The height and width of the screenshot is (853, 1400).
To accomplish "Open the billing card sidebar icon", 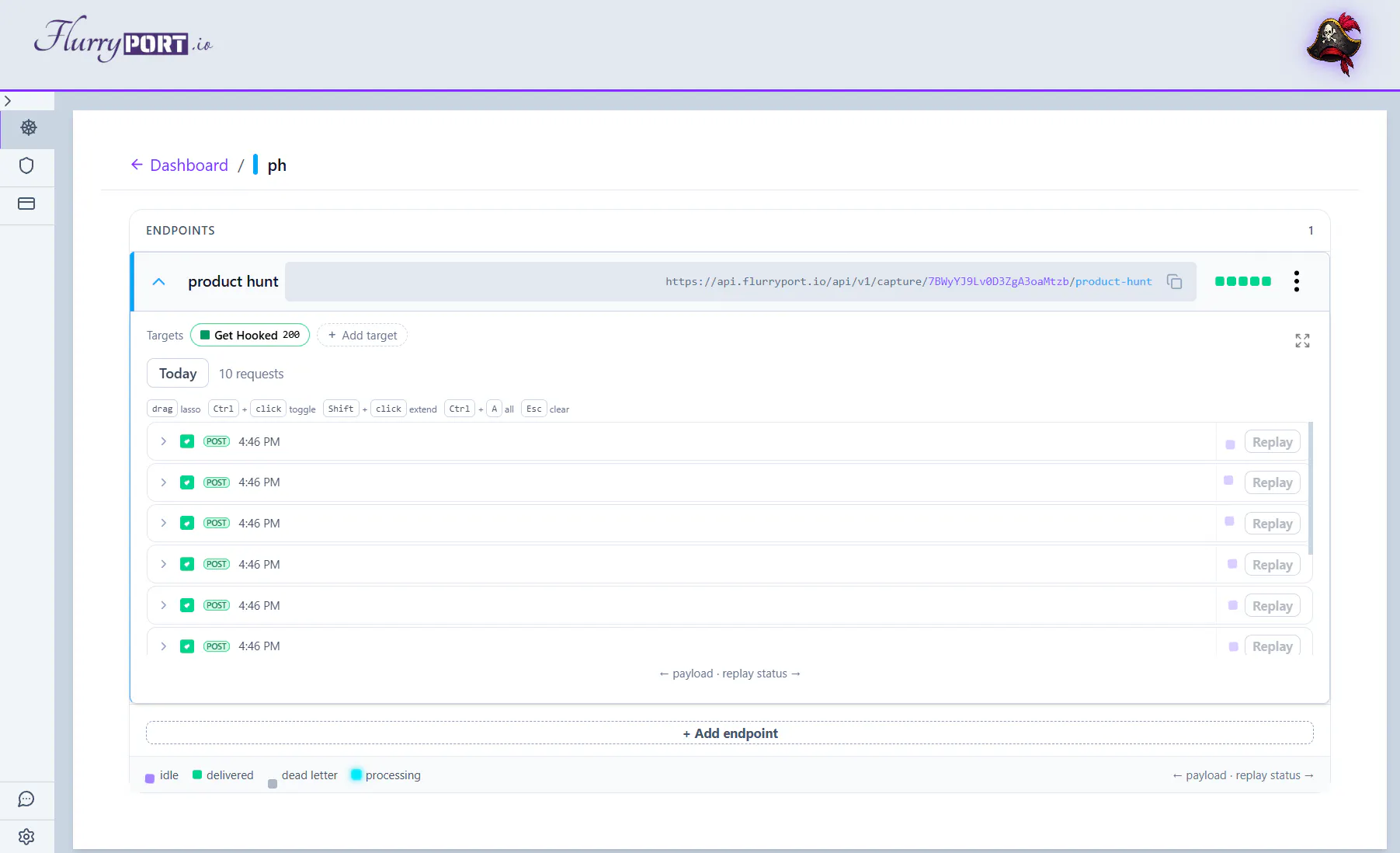I will tap(26, 204).
